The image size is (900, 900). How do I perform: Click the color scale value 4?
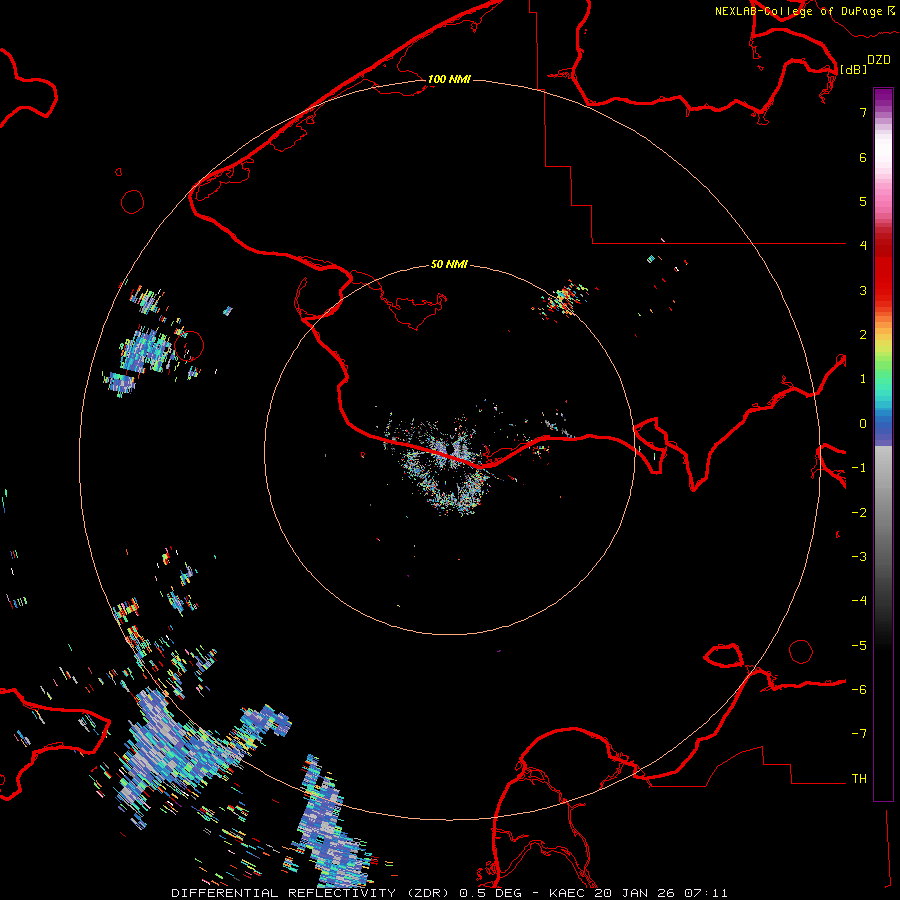tap(863, 246)
